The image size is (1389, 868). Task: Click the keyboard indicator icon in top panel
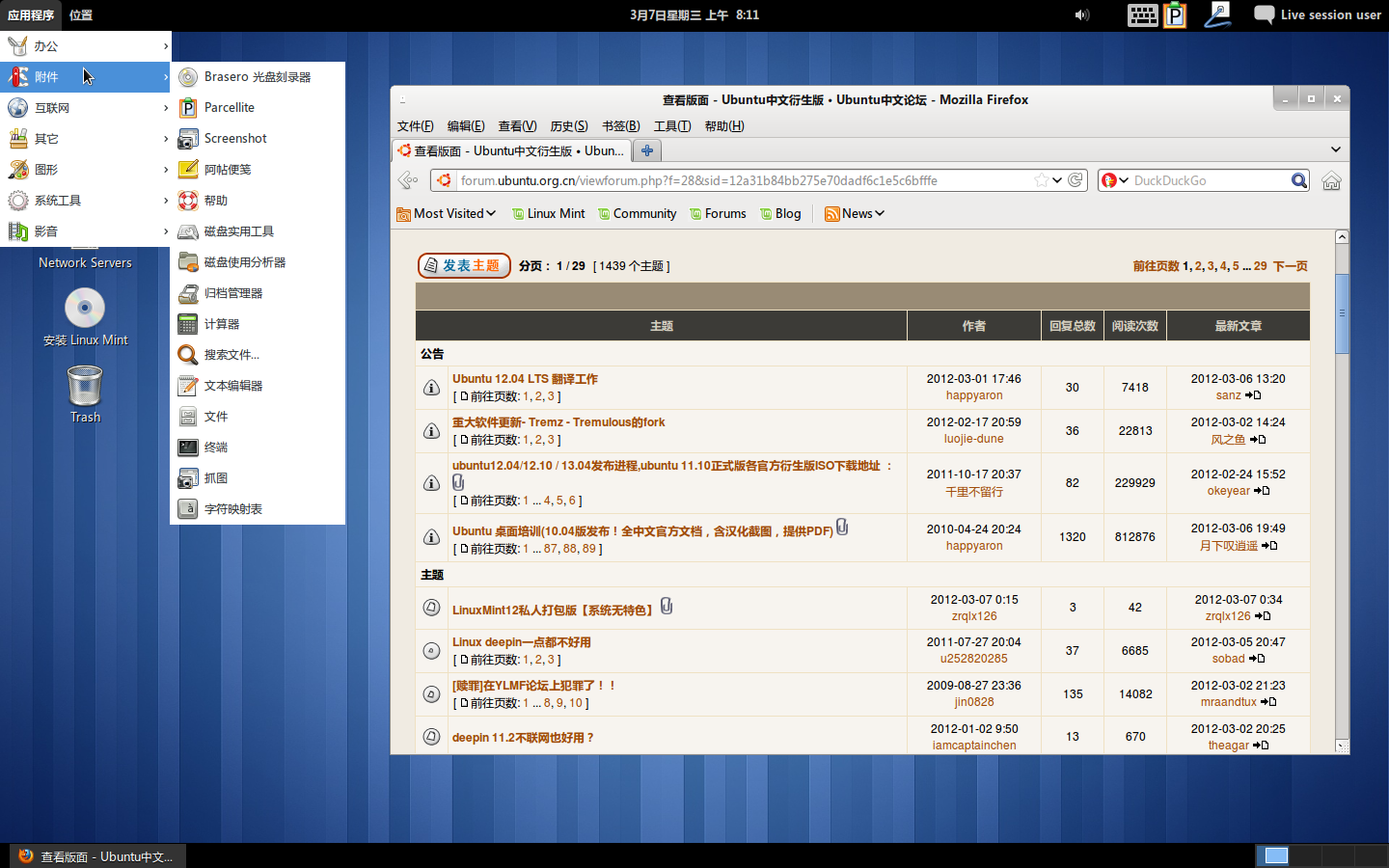tap(1142, 14)
